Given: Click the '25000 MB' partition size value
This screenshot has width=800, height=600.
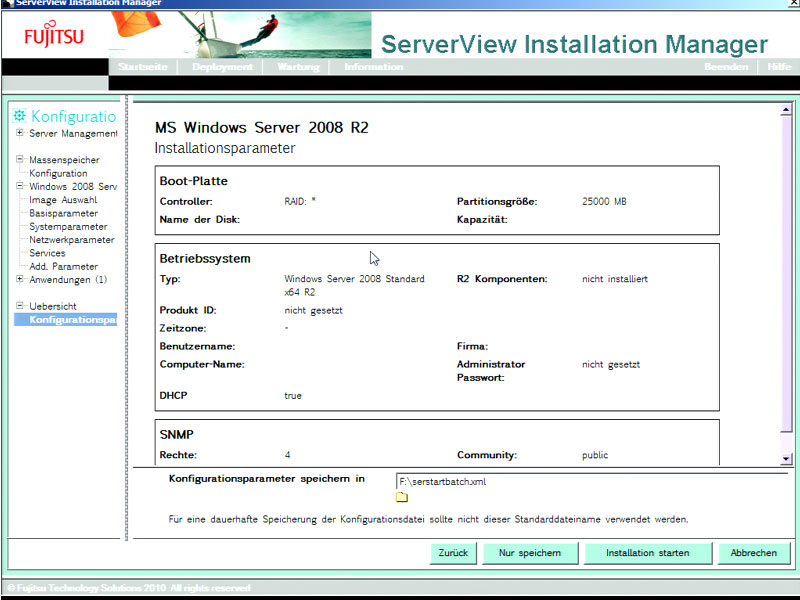Looking at the screenshot, I should [604, 202].
